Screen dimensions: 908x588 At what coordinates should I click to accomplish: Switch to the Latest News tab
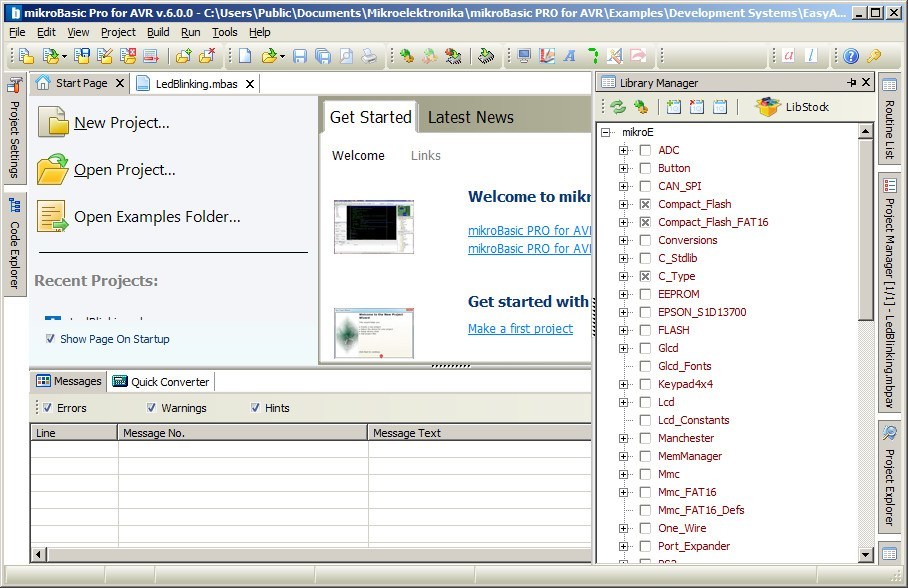coord(471,117)
